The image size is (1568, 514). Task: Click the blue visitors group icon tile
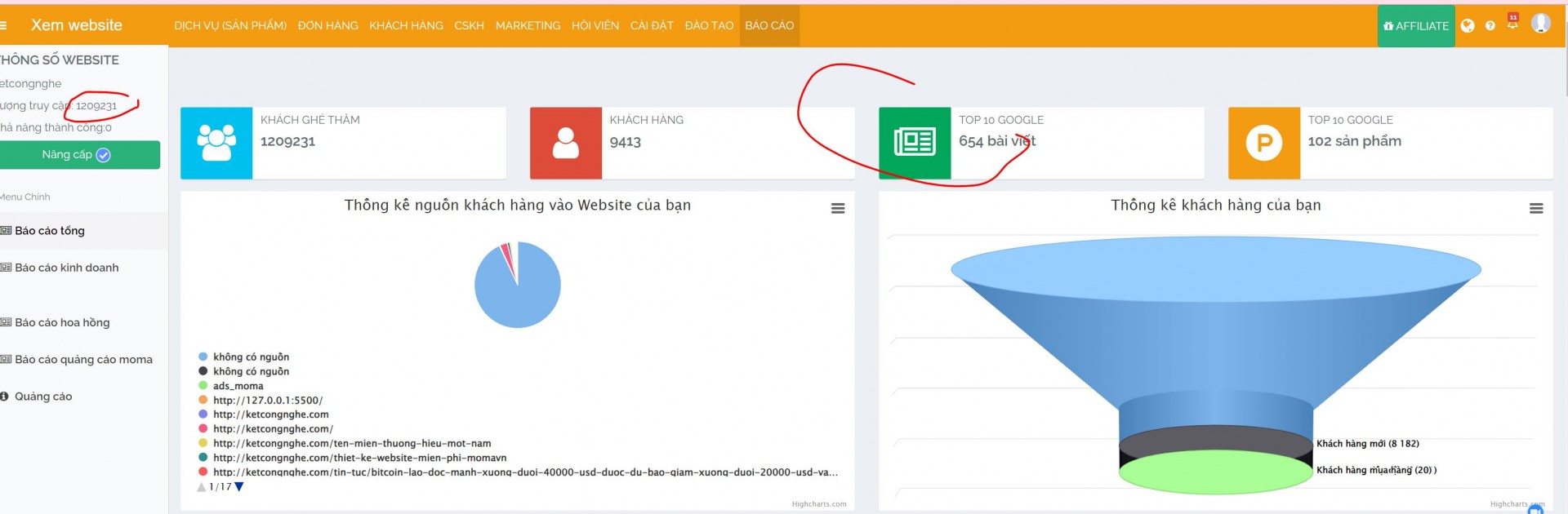[x=216, y=143]
